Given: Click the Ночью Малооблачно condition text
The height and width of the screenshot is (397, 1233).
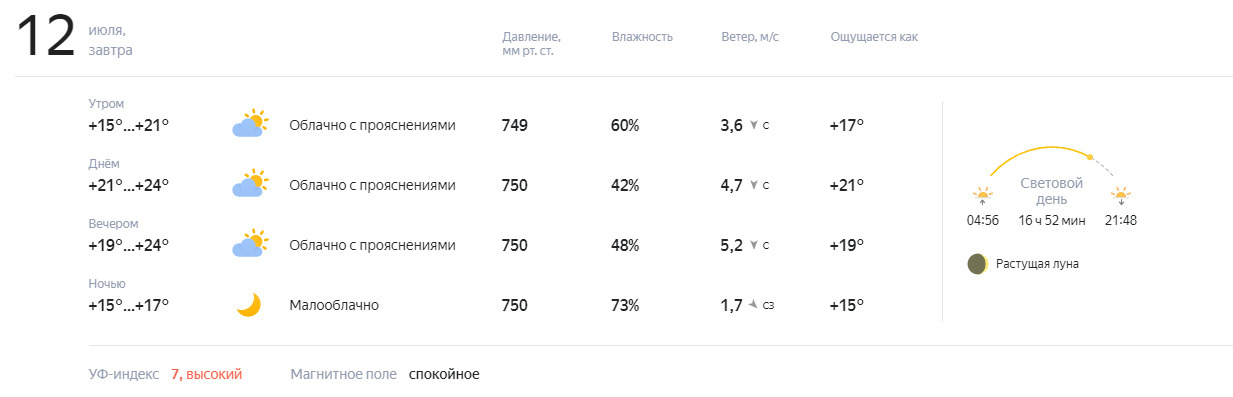Looking at the screenshot, I should 334,305.
